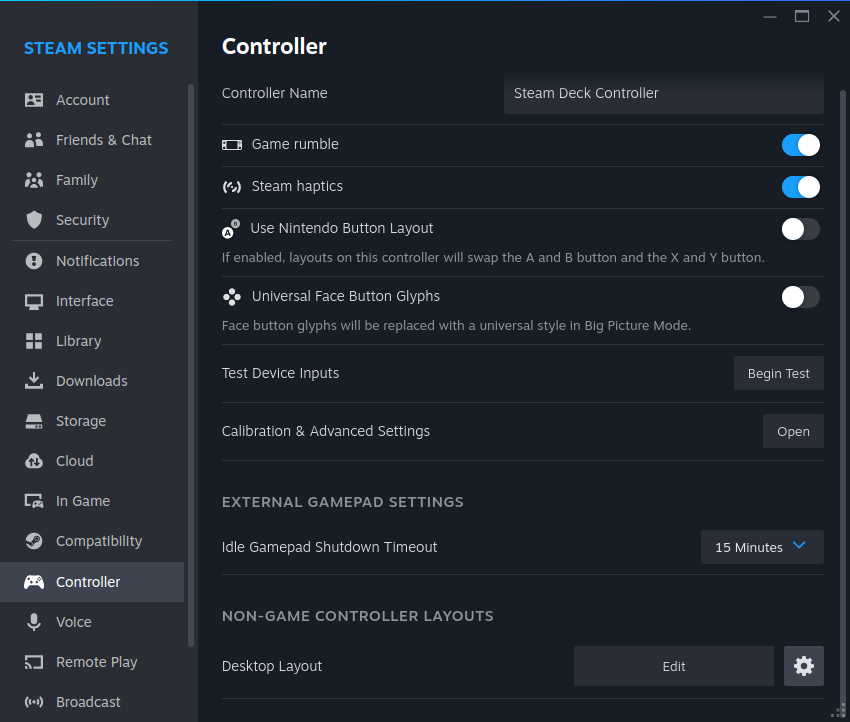Close the Steam Settings window
850x722 pixels.
[x=834, y=16]
